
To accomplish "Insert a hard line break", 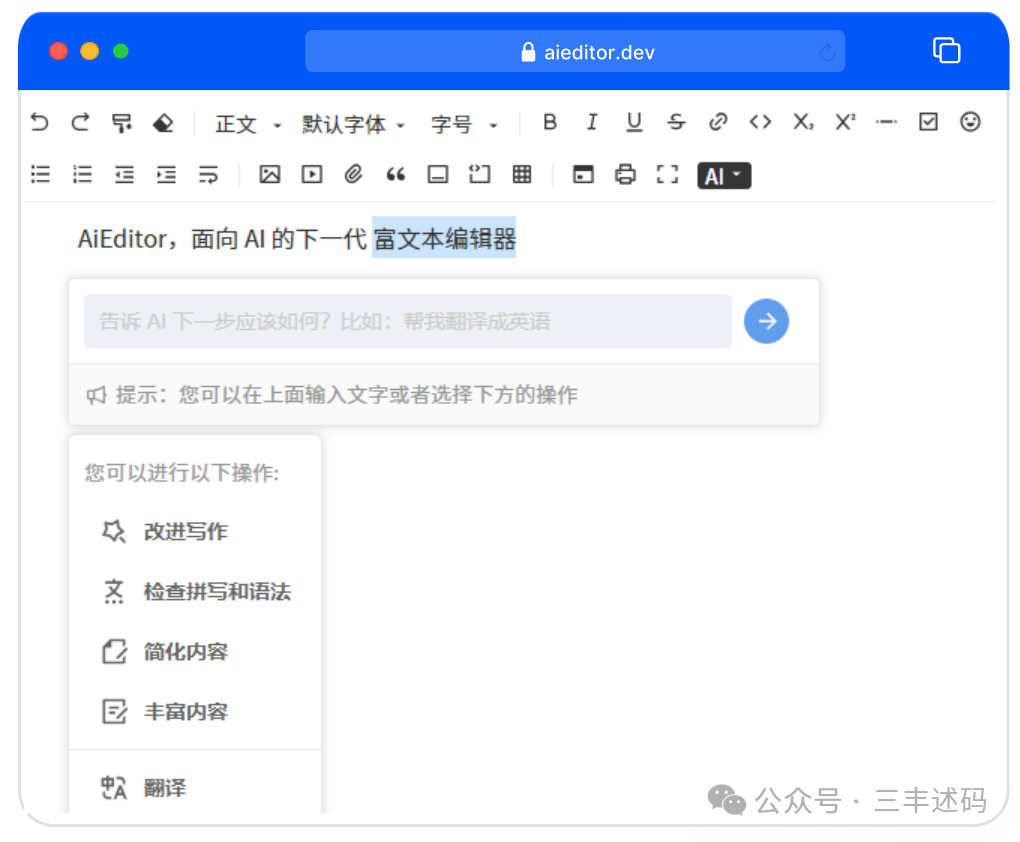I will pos(208,174).
